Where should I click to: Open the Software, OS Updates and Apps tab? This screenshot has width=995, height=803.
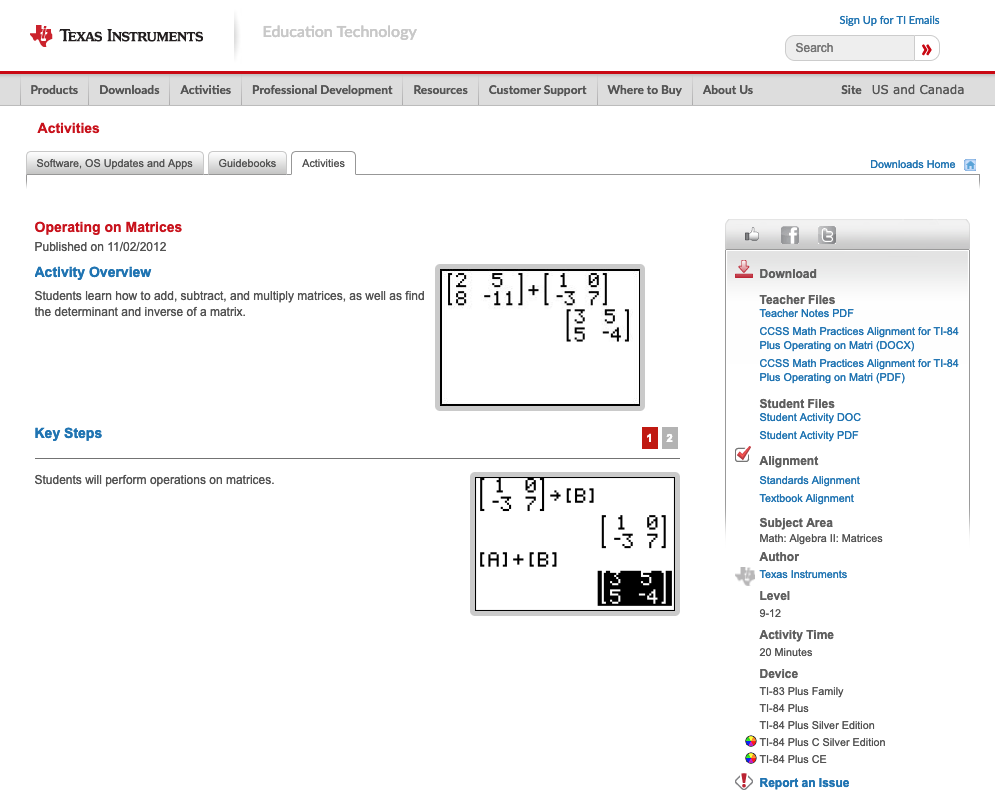114,163
